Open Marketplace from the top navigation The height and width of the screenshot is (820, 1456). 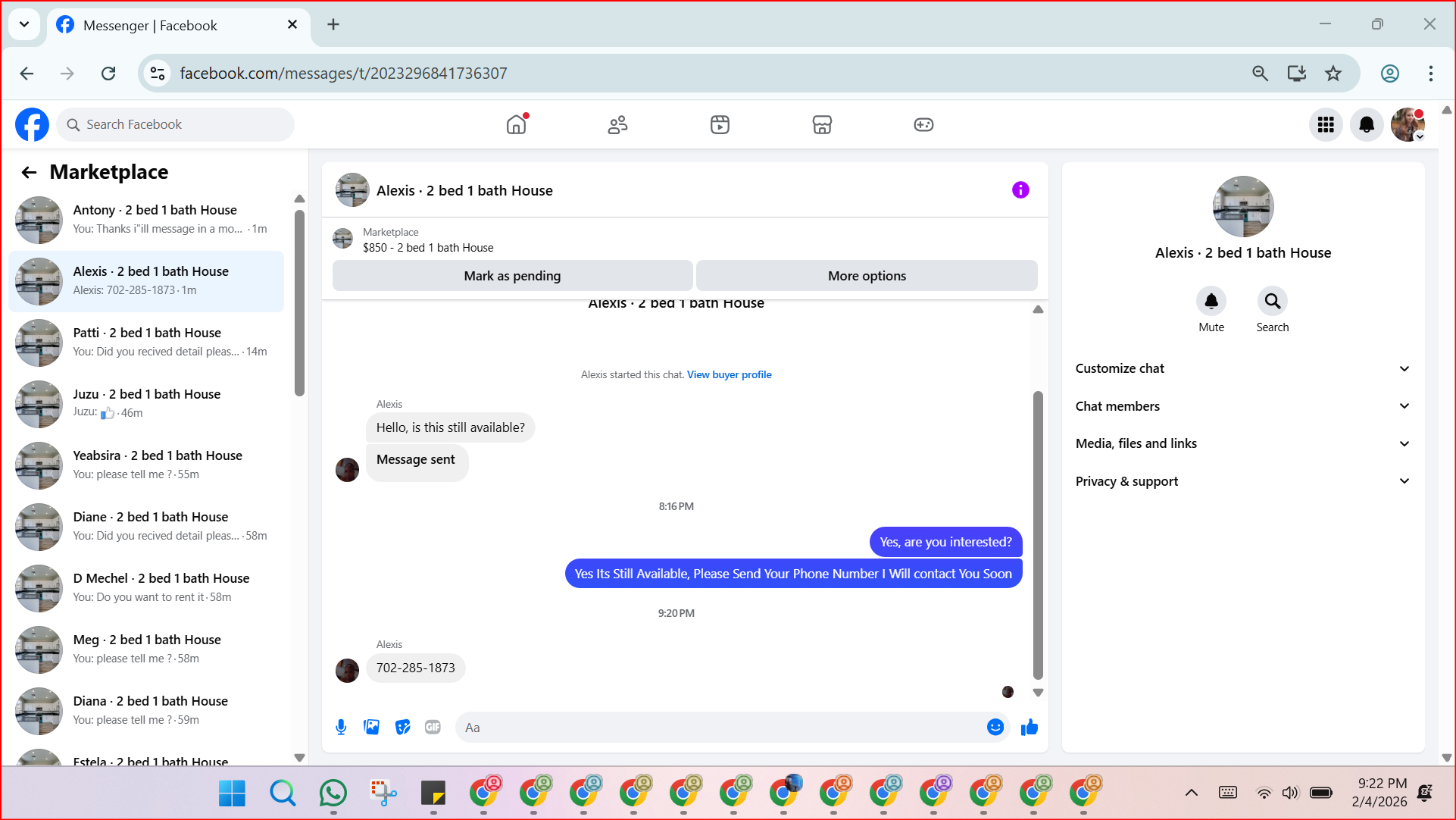[821, 124]
